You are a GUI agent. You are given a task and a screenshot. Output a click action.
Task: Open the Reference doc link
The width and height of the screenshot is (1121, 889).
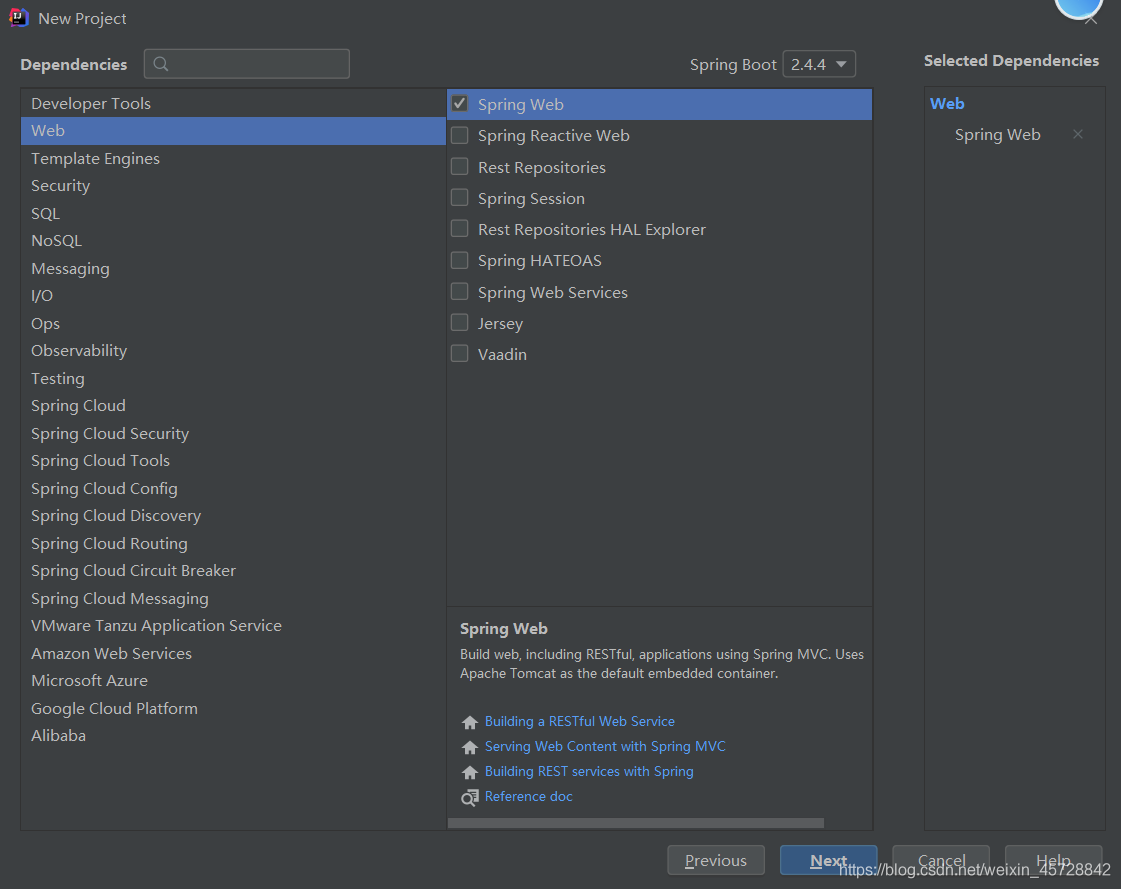coord(528,797)
